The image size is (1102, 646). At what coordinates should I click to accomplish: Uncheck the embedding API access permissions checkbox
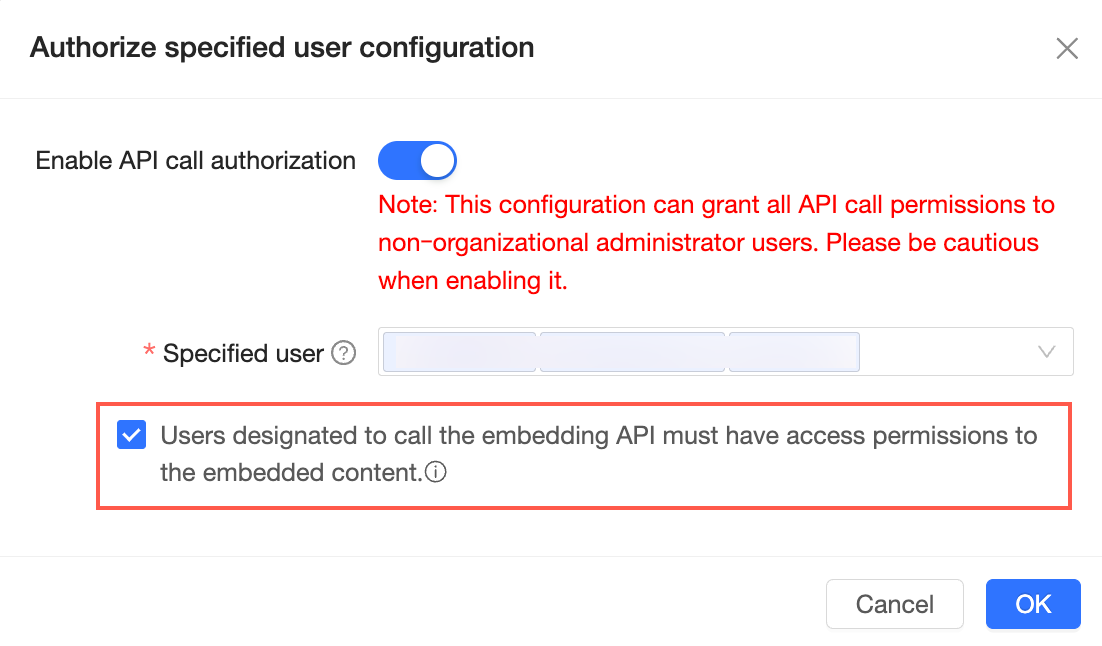pyautogui.click(x=131, y=436)
